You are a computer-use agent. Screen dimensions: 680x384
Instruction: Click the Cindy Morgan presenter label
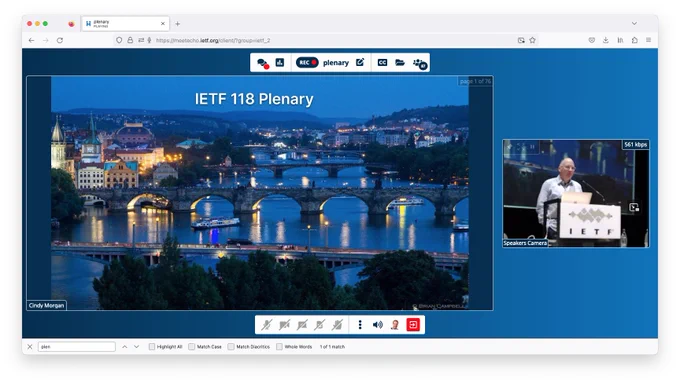click(x=46, y=305)
